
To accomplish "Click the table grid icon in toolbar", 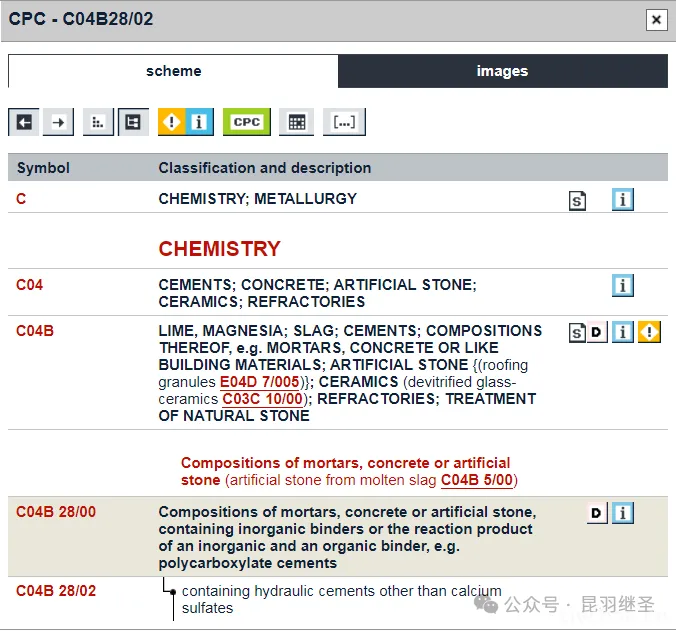I will point(296,122).
